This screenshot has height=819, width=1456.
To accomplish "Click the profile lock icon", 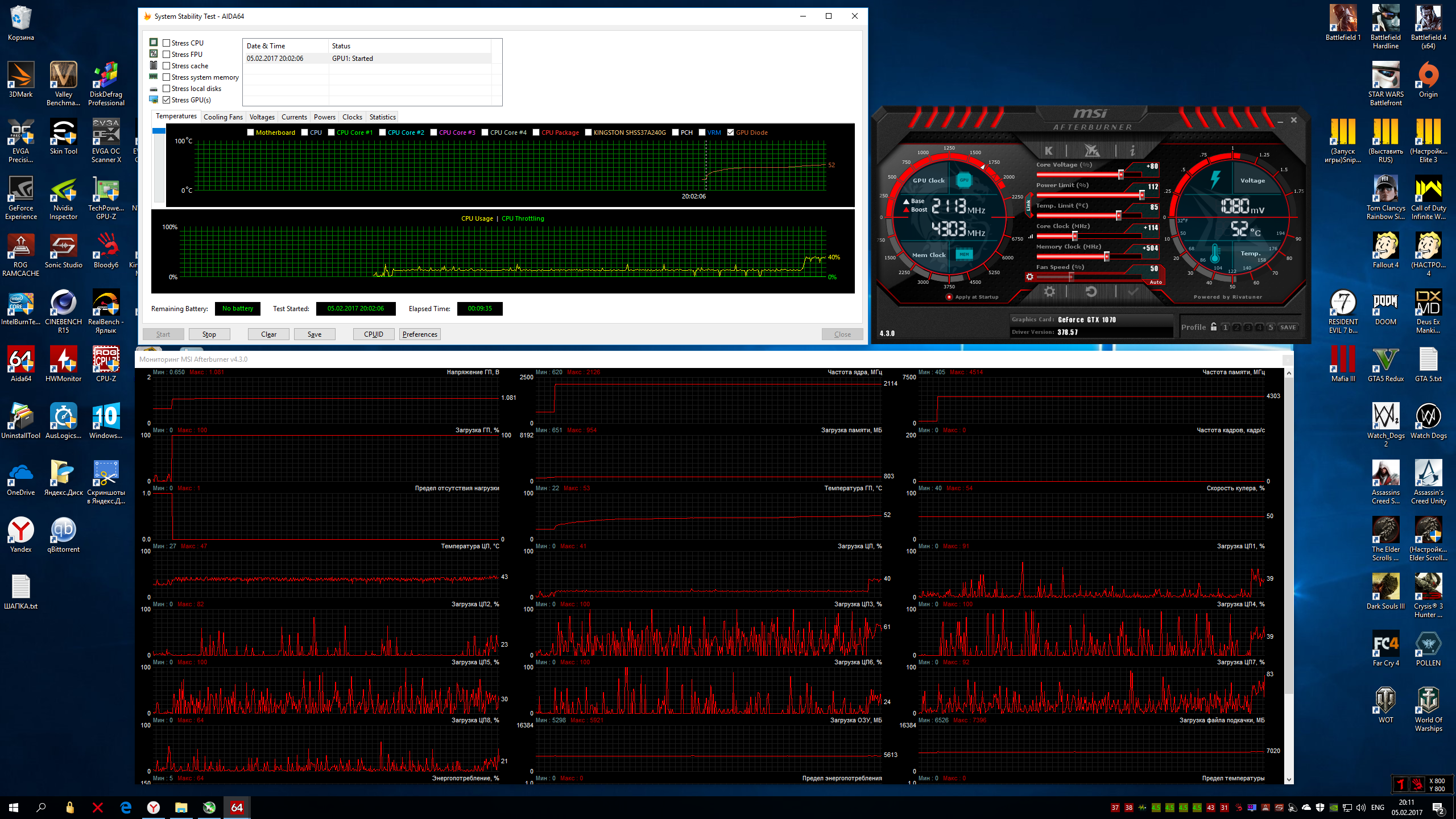I will click(1214, 327).
